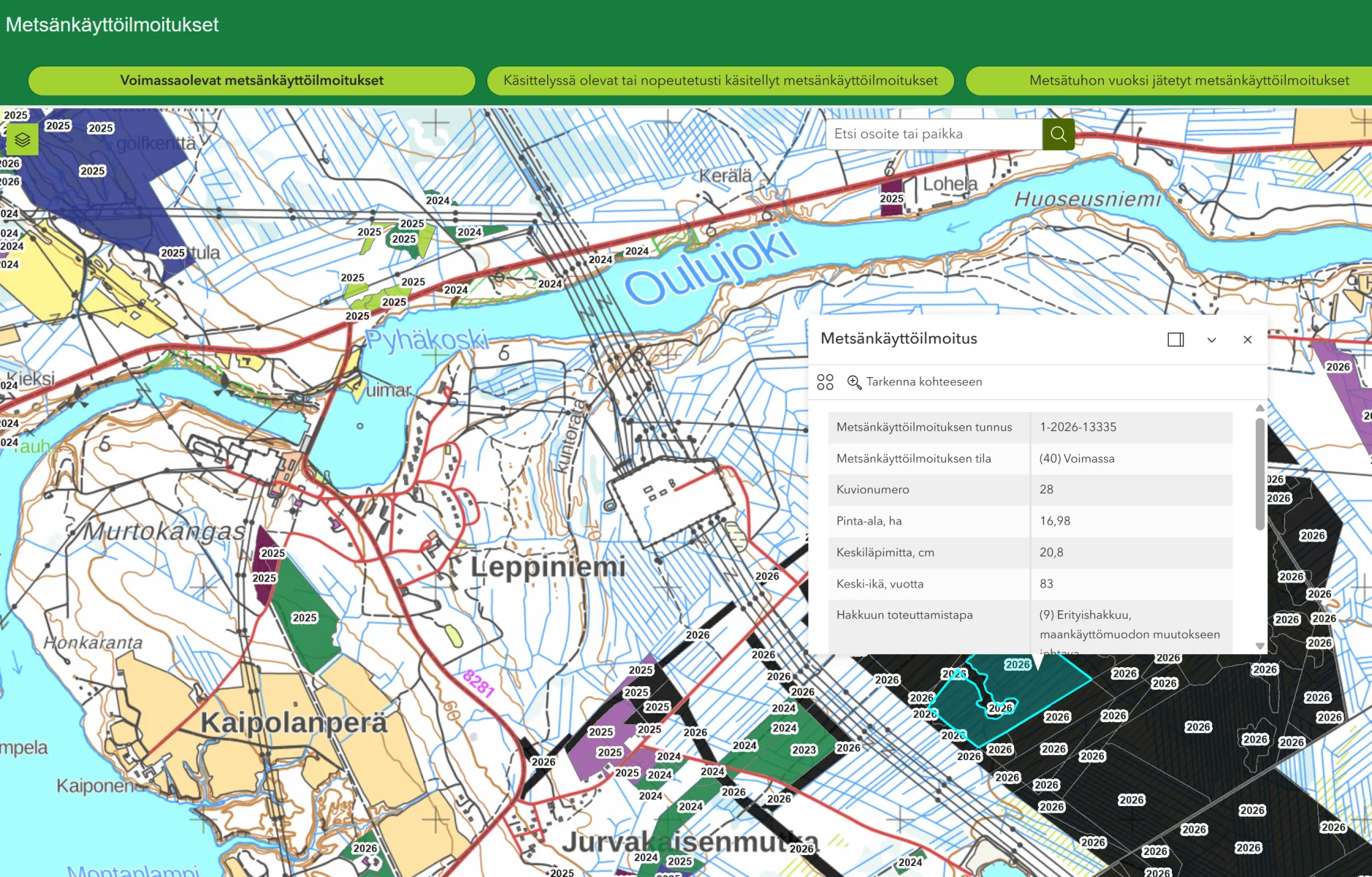
Task: Click the Leppiniemi place label on map
Action: pyautogui.click(x=548, y=566)
